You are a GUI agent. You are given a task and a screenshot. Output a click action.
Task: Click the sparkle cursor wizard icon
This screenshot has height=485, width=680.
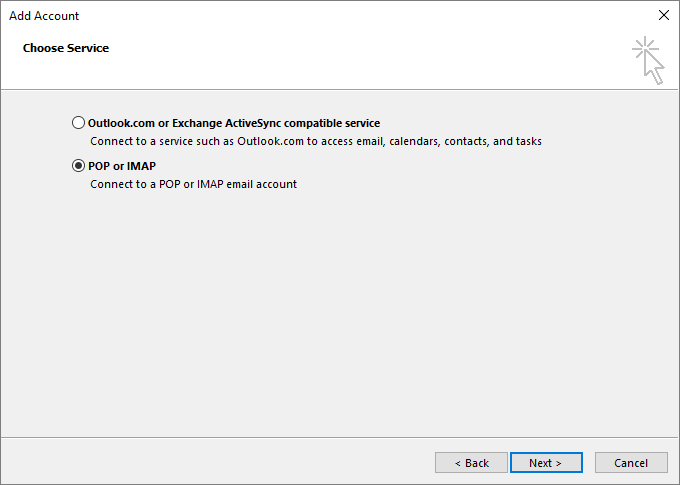click(x=648, y=61)
